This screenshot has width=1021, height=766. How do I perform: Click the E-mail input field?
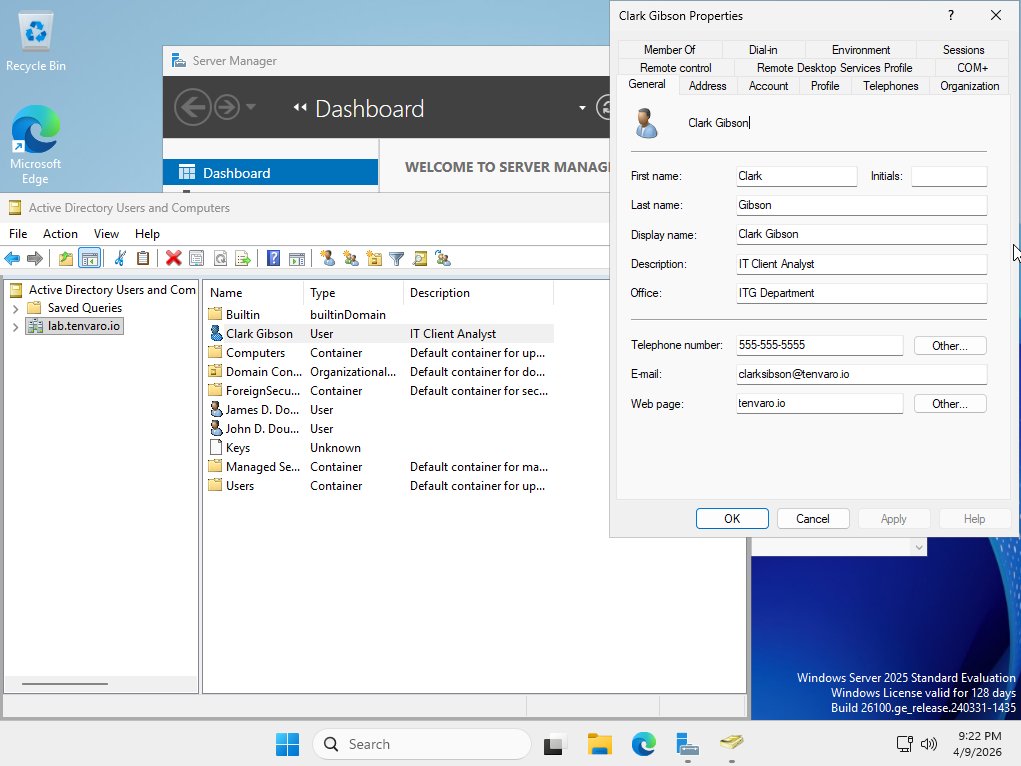tap(861, 374)
